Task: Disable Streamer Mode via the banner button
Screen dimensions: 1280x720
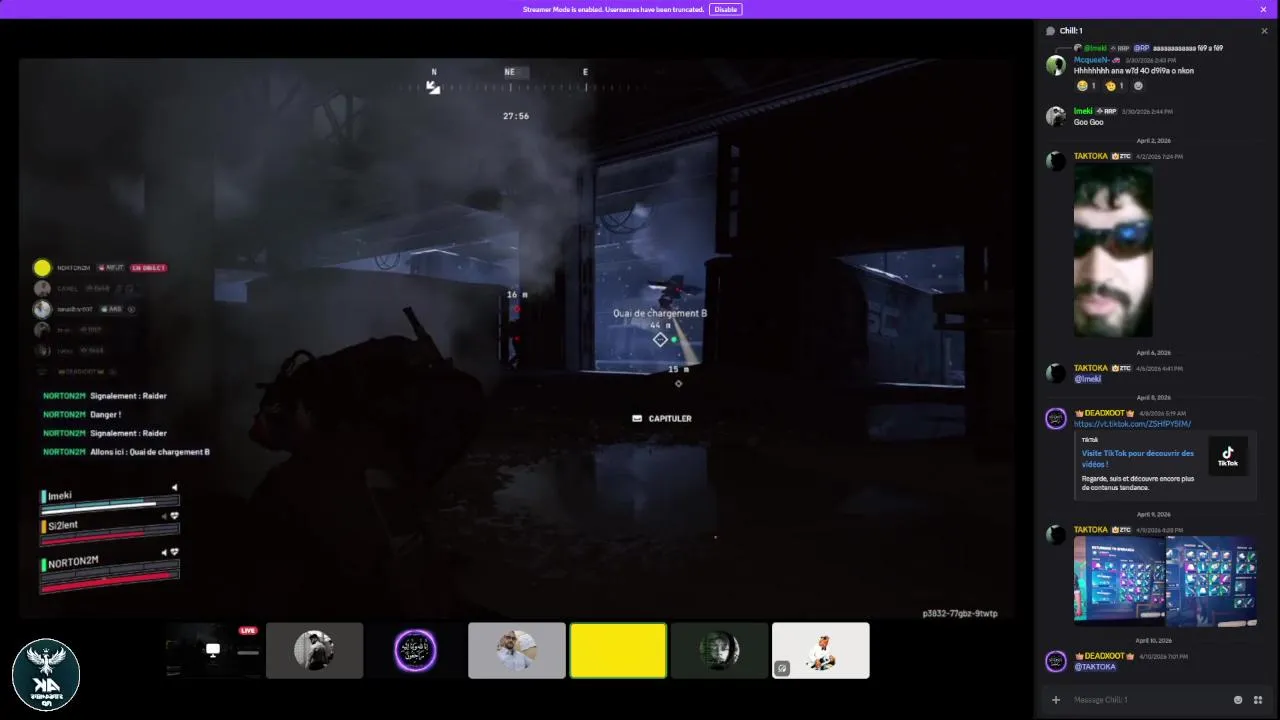Action: click(x=726, y=9)
